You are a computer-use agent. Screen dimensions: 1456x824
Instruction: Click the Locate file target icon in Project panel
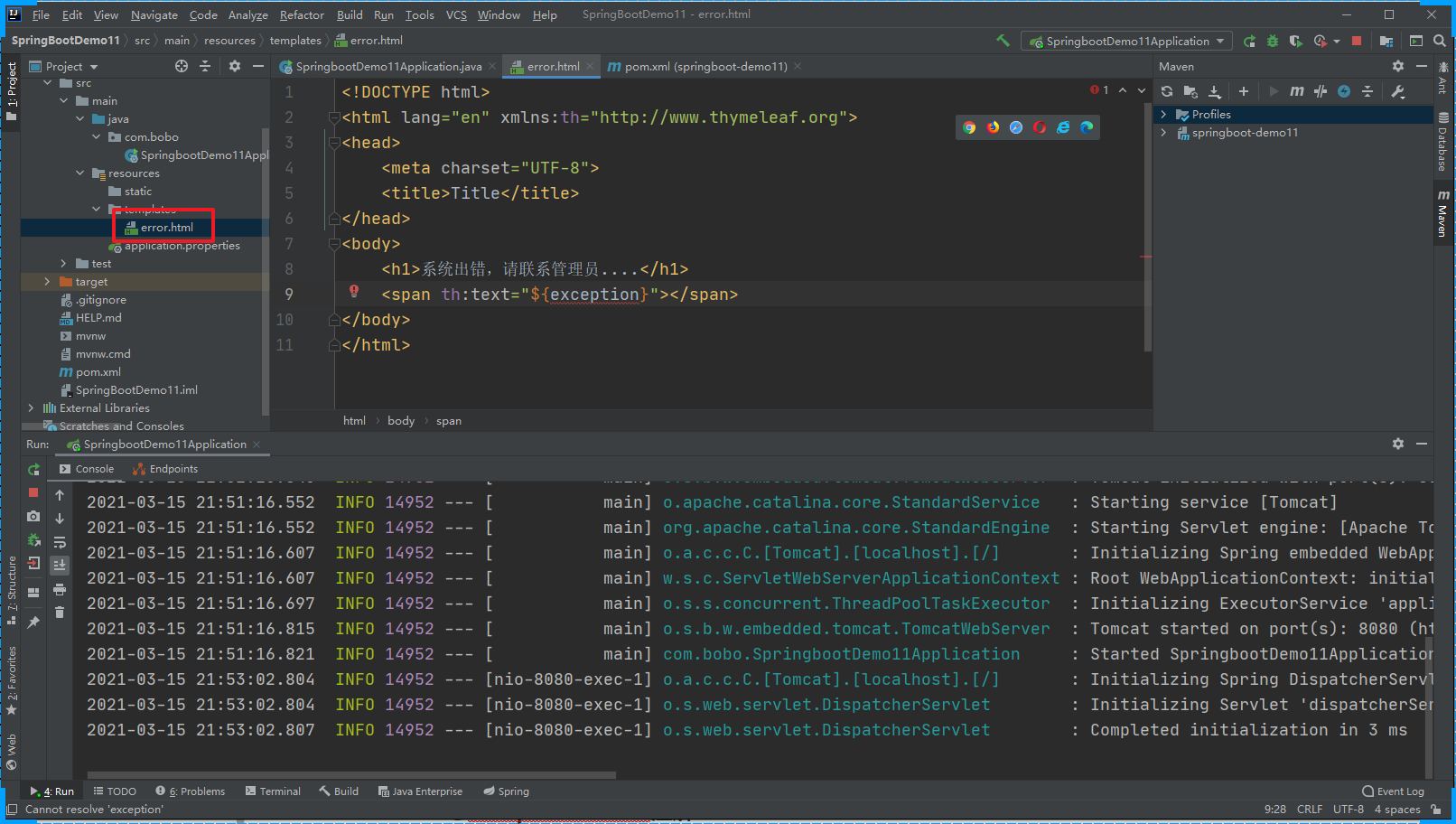tap(182, 66)
